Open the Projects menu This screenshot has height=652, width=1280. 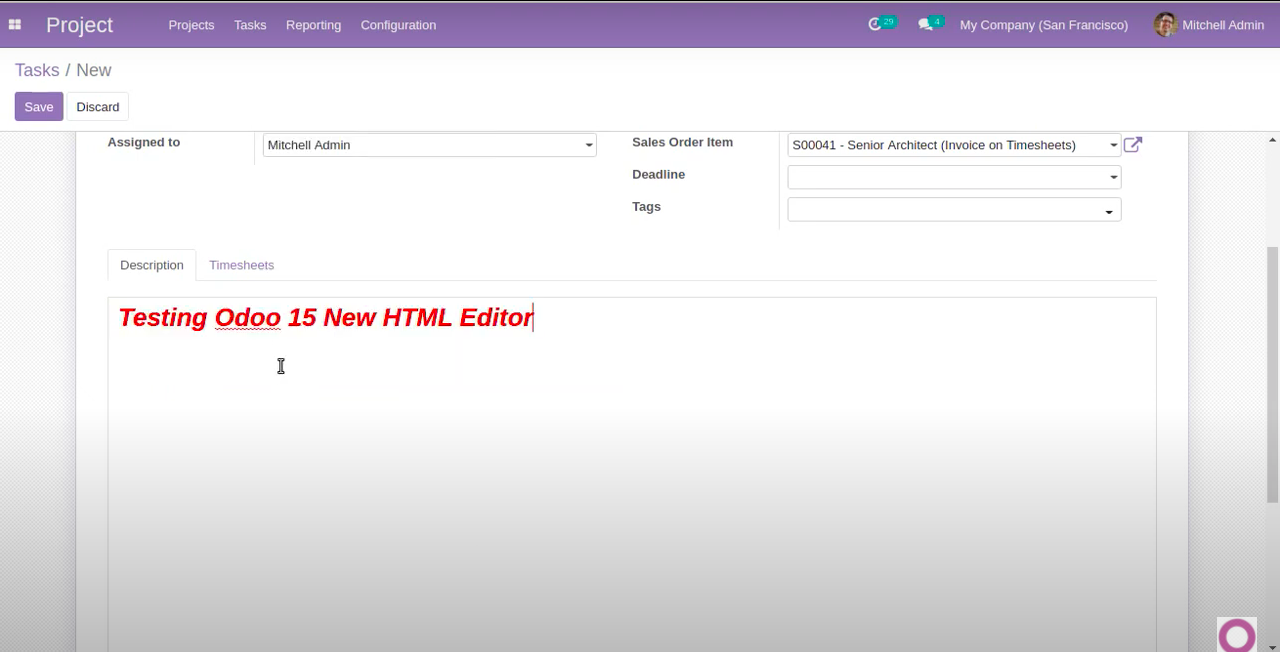coord(191,25)
